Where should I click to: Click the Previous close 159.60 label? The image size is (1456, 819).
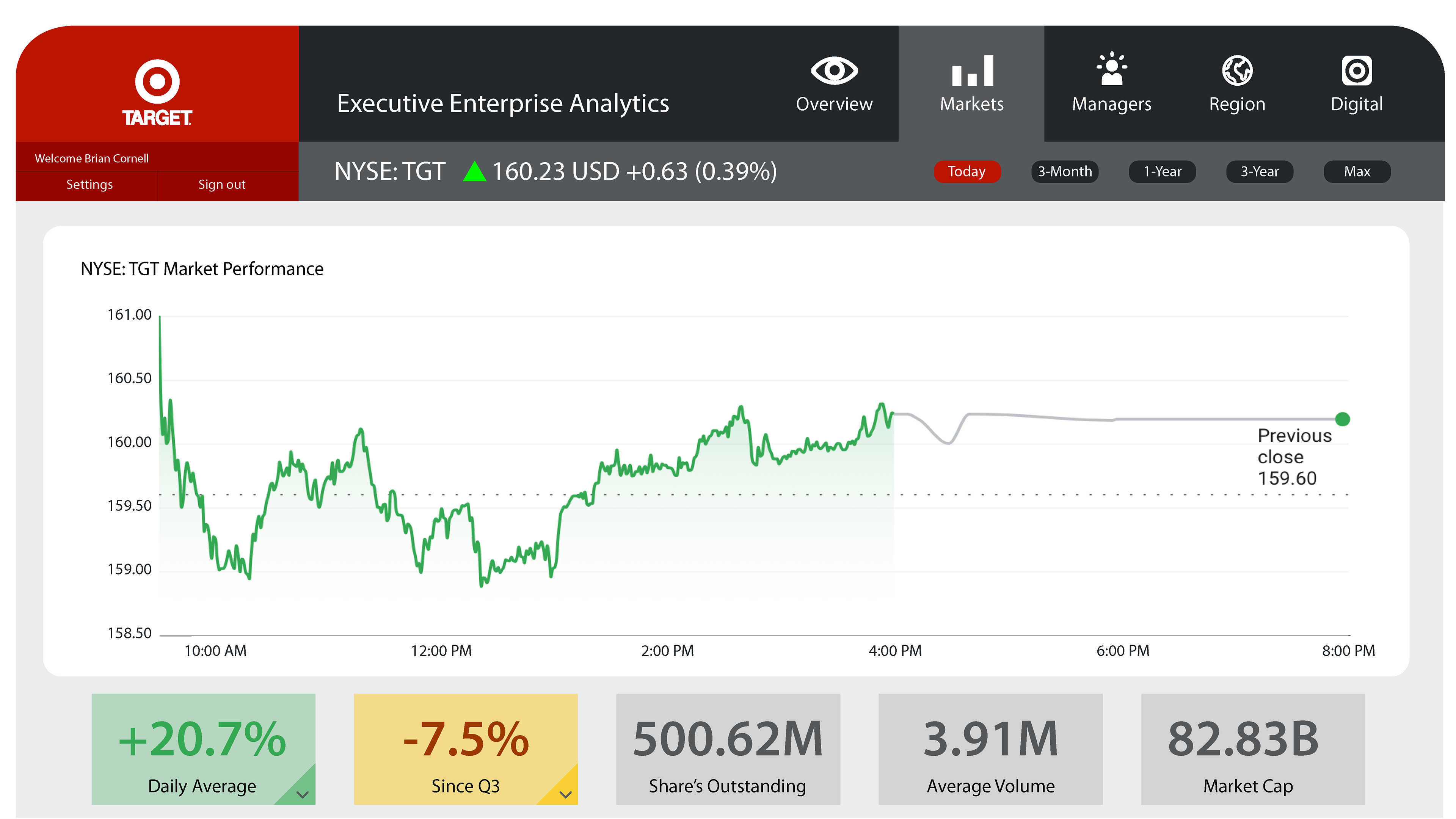[1294, 457]
